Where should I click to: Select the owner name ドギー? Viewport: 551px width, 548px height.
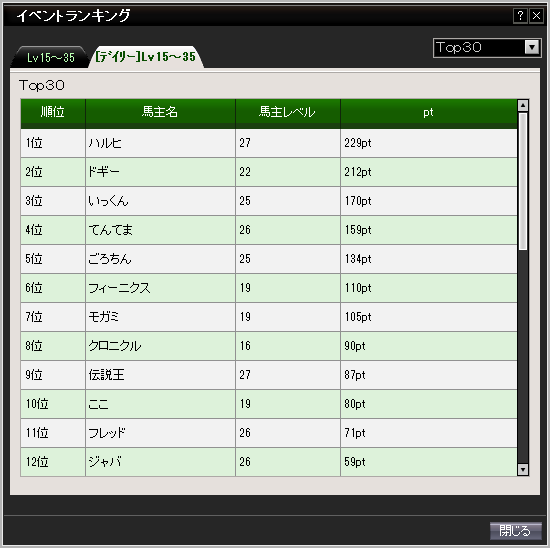(104, 172)
